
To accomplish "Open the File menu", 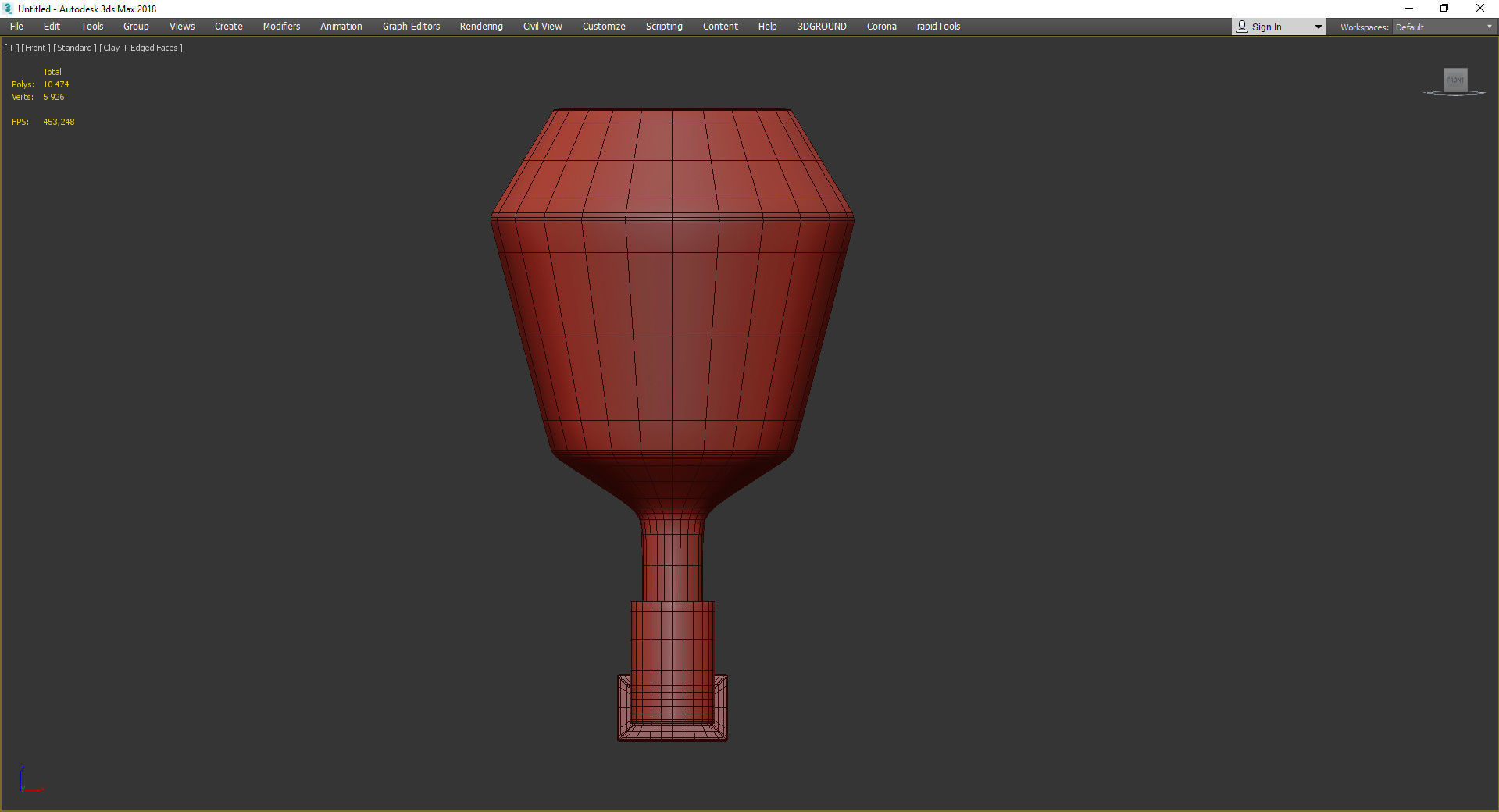I will (x=16, y=27).
